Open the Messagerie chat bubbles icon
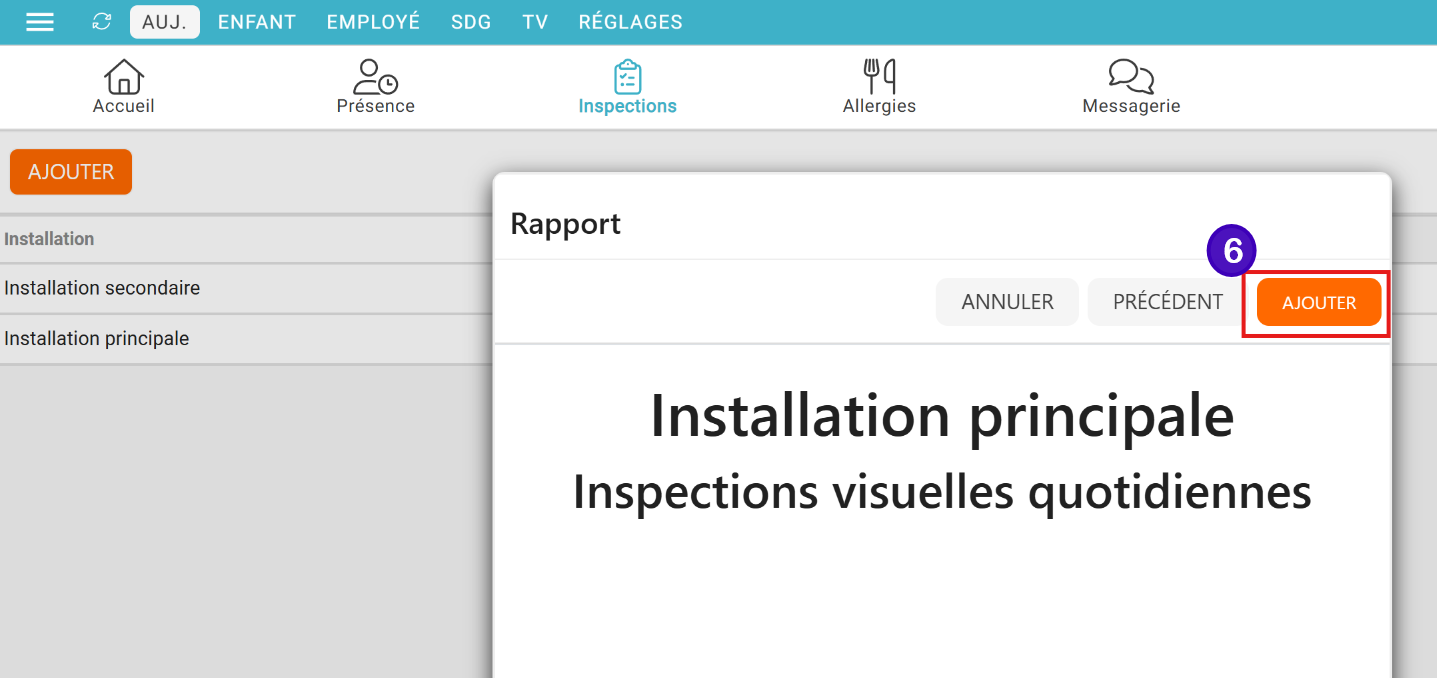The width and height of the screenshot is (1437, 678). click(1131, 77)
